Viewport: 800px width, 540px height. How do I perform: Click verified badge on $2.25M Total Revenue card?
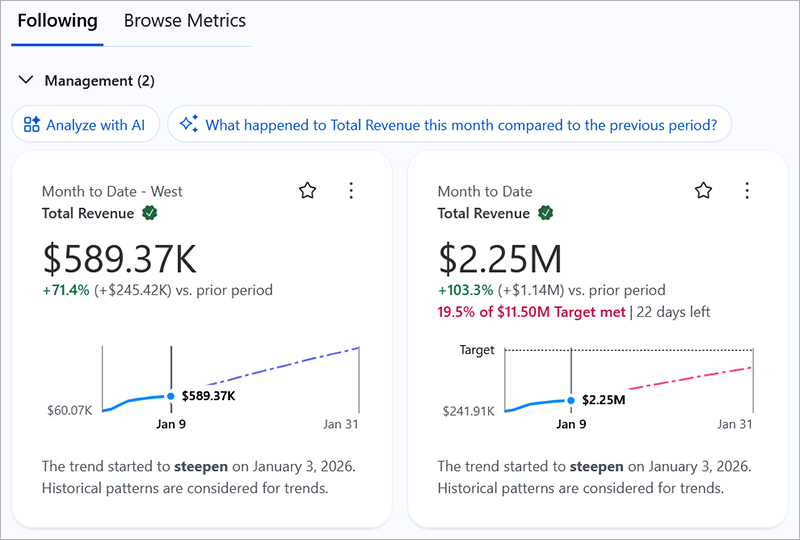545,213
